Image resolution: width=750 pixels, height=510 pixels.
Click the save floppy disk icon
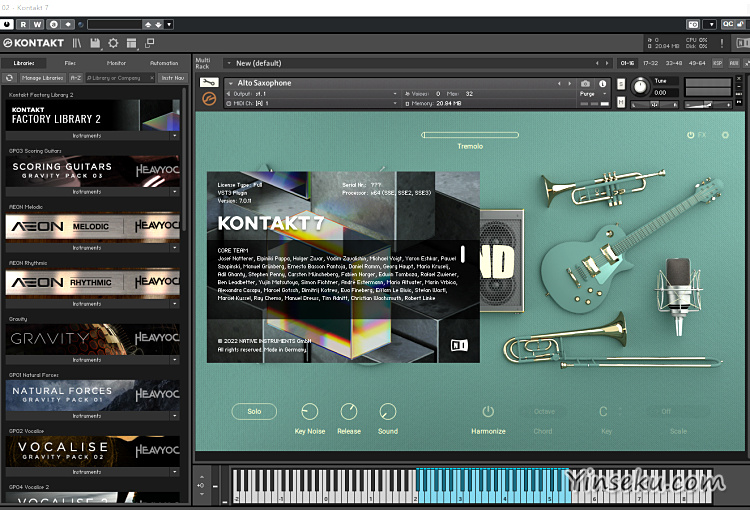tap(95, 43)
